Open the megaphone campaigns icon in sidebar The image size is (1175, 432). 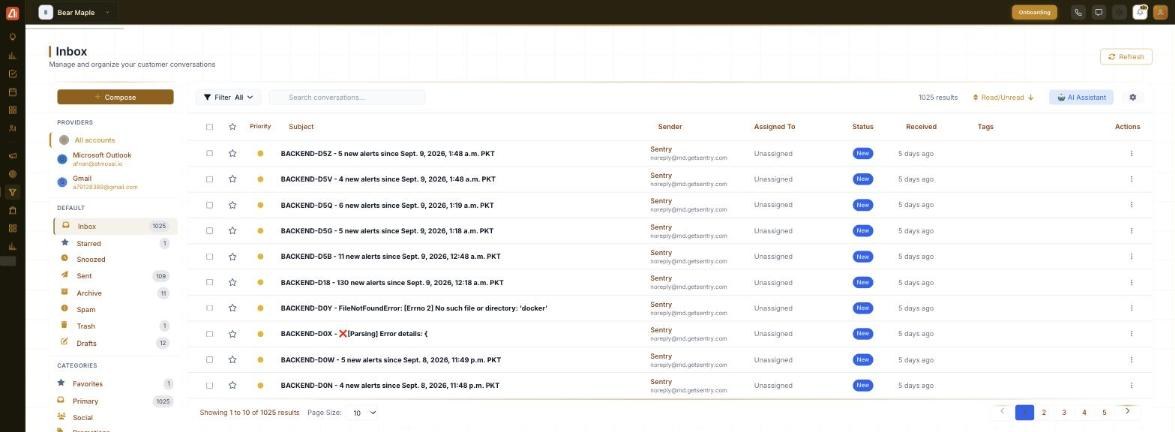pyautogui.click(x=12, y=155)
